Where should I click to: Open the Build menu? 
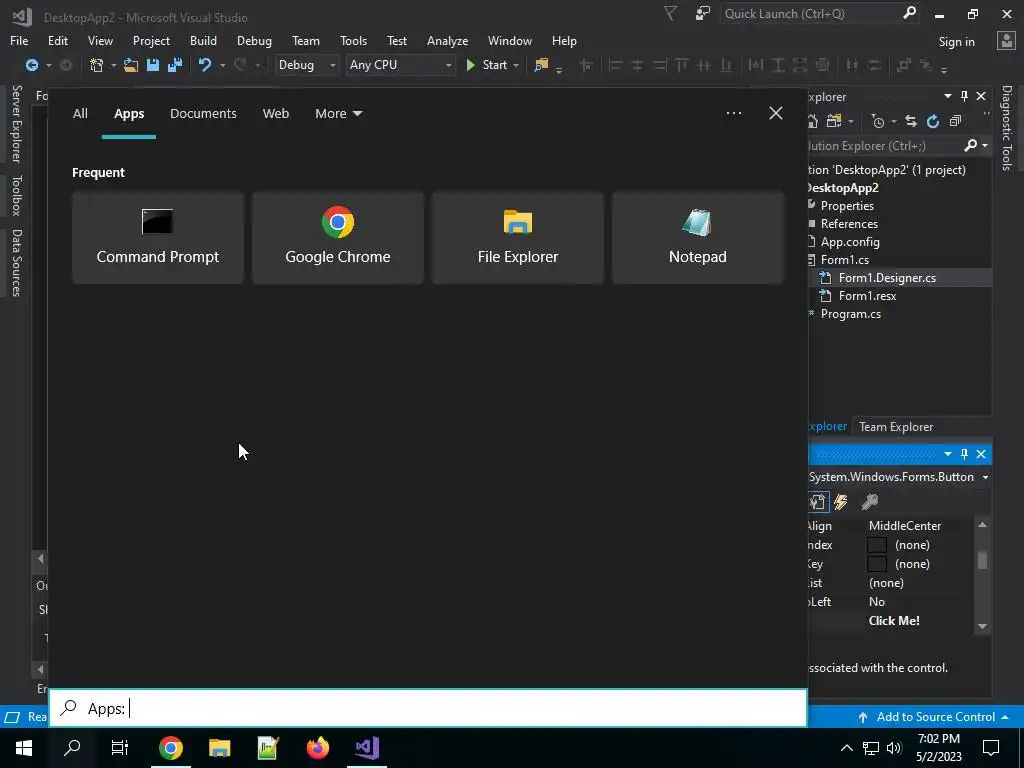[x=203, y=40]
